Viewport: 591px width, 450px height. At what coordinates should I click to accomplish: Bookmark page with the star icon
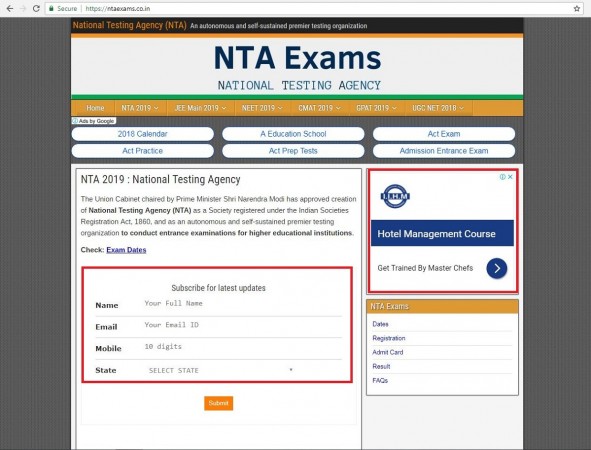click(577, 8)
